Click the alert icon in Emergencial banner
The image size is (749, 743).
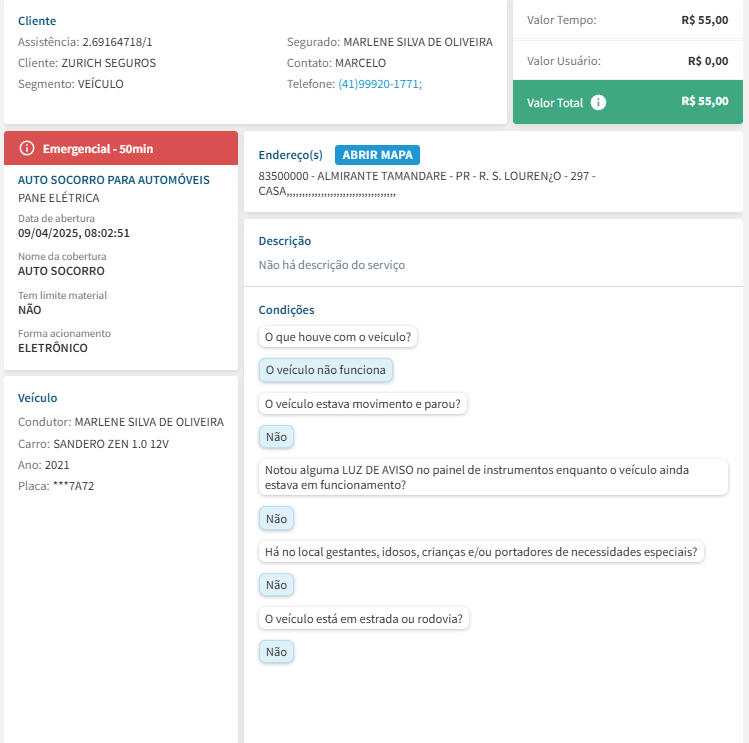(27, 148)
